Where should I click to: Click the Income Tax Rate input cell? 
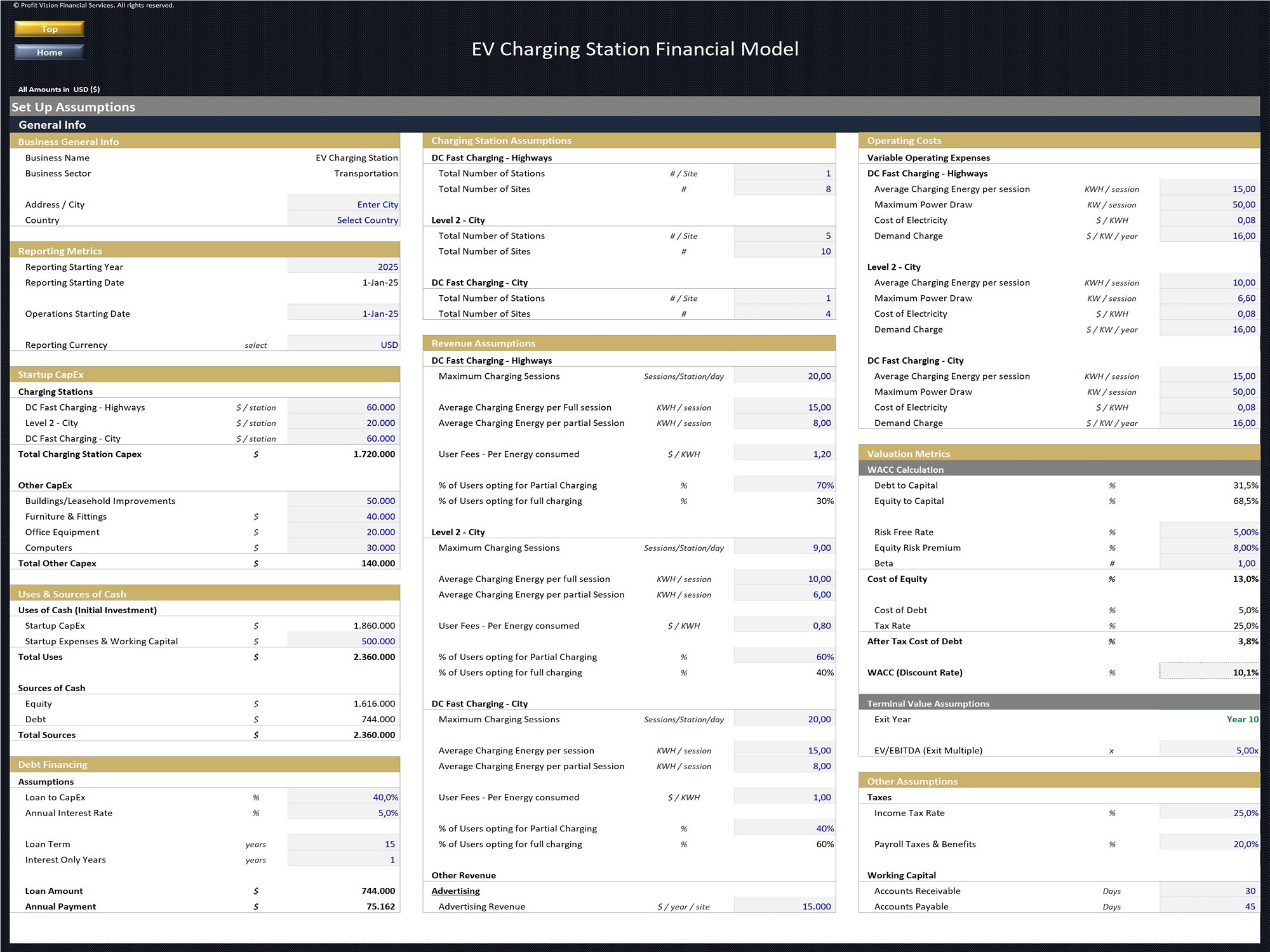click(1210, 813)
